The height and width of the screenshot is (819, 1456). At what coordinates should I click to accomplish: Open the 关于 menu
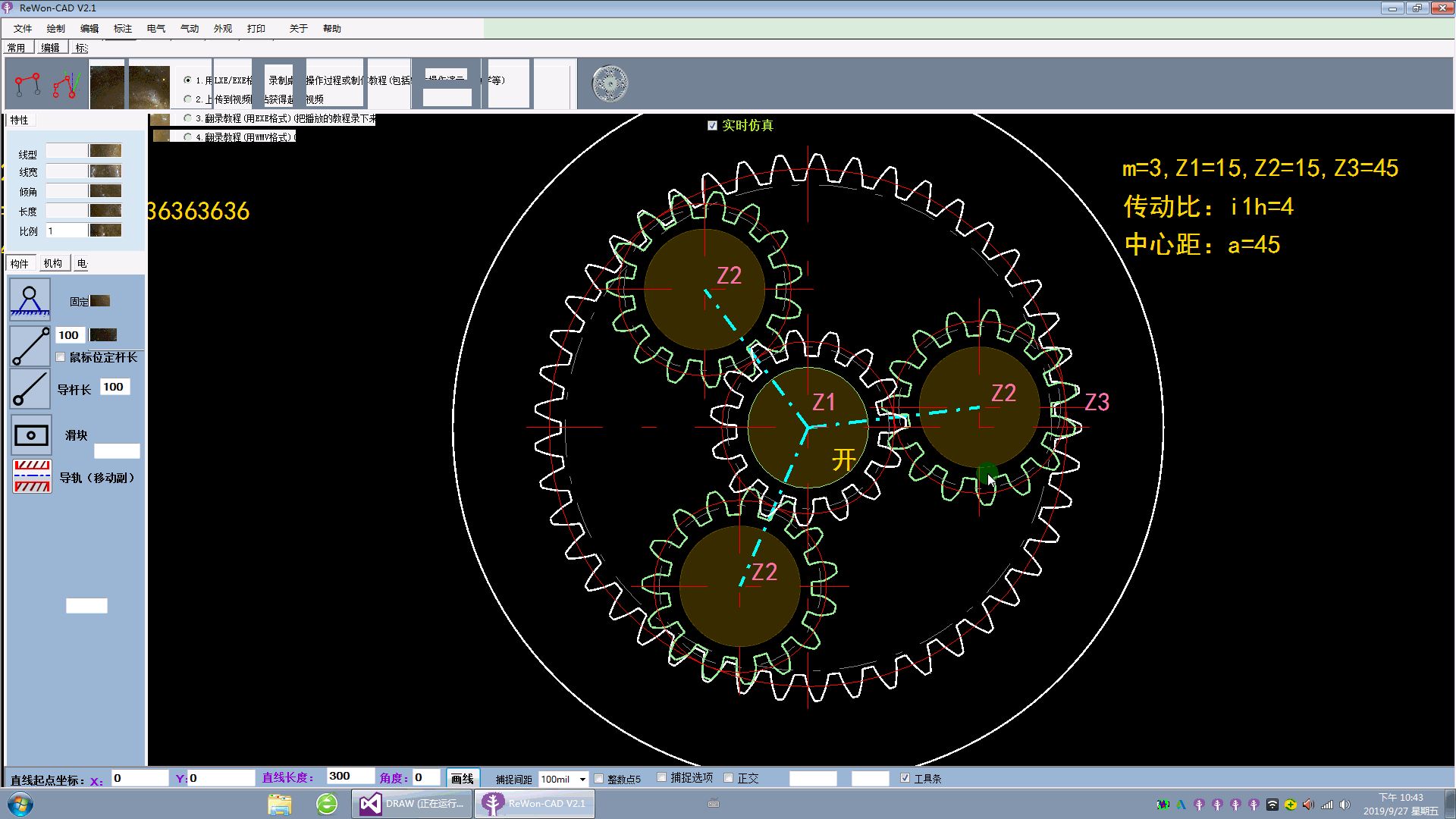coord(299,29)
